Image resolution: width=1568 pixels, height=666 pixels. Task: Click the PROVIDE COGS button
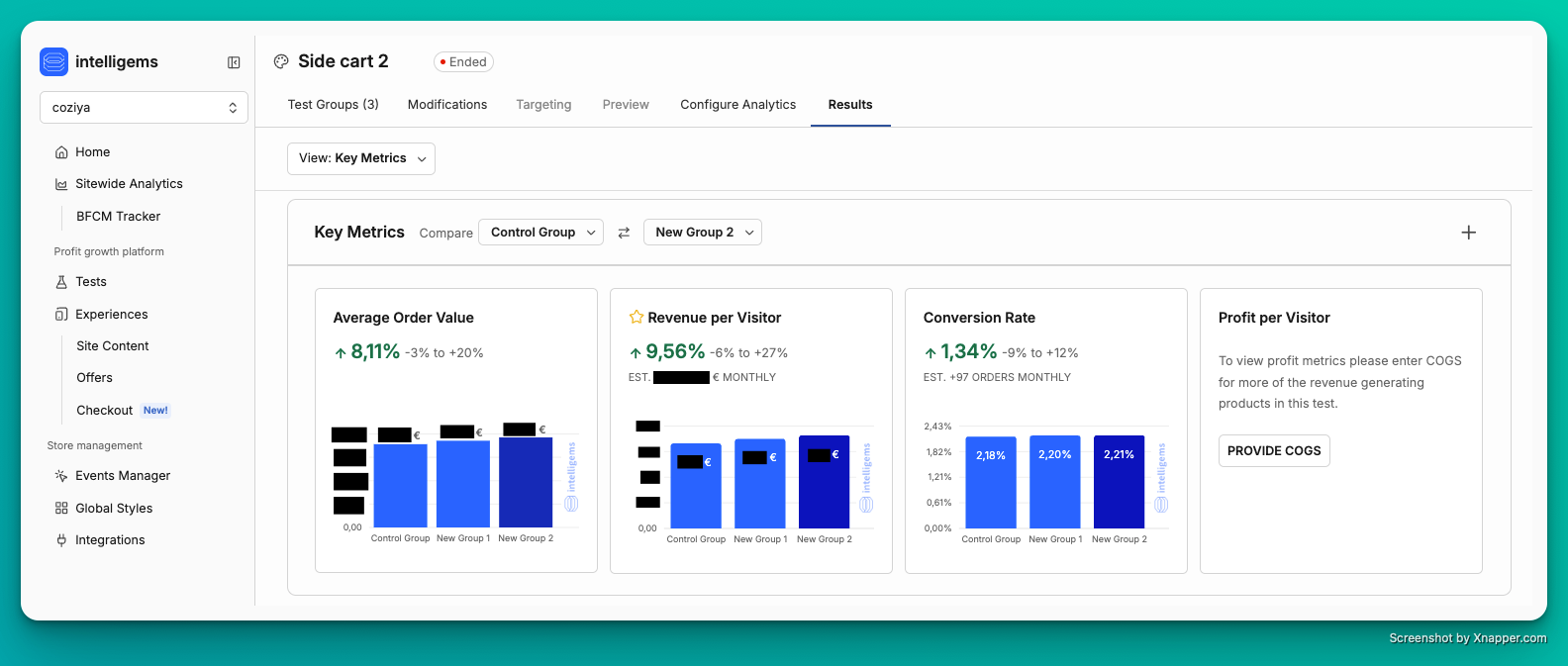click(x=1273, y=451)
